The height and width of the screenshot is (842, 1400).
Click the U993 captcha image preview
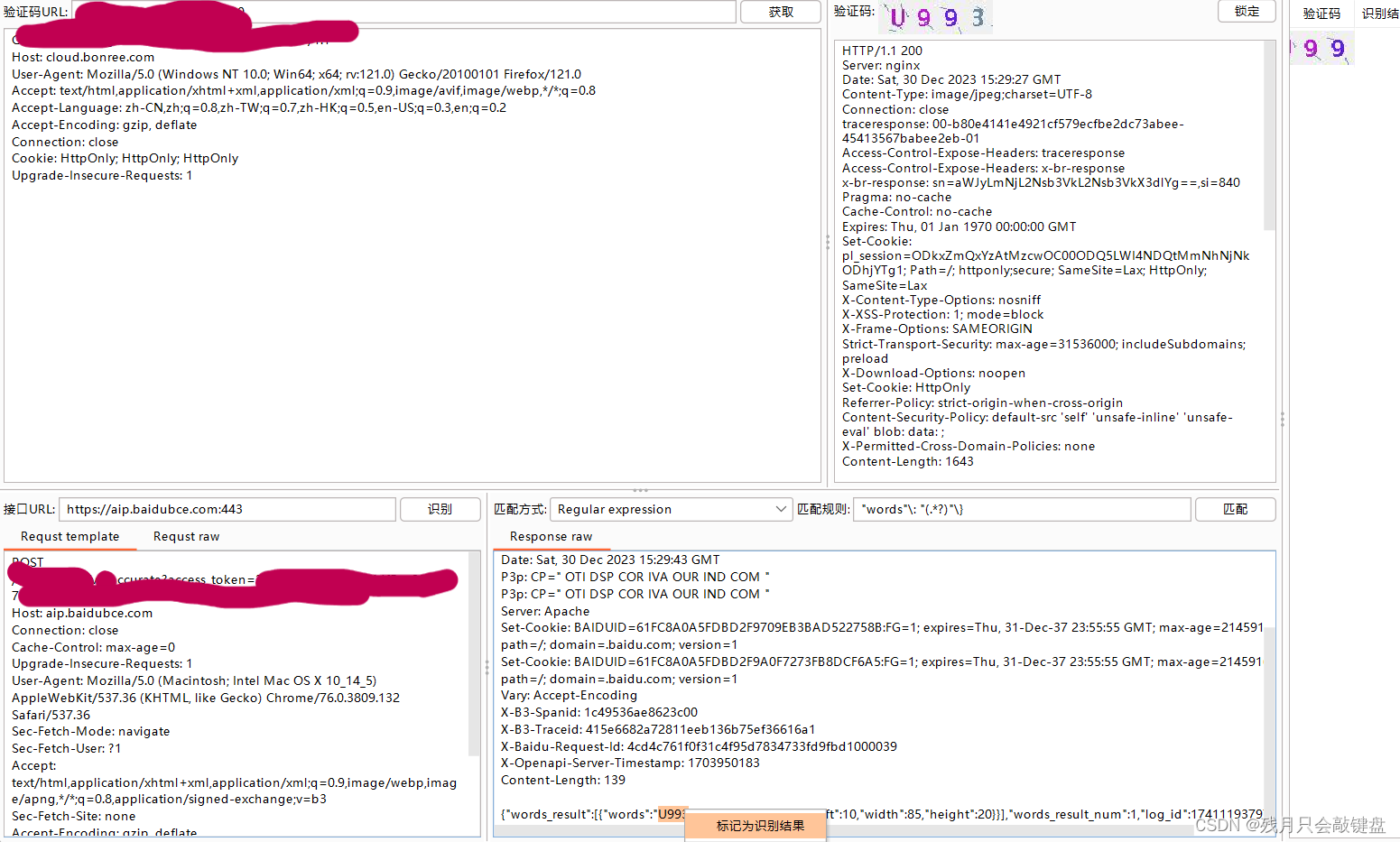click(x=936, y=17)
